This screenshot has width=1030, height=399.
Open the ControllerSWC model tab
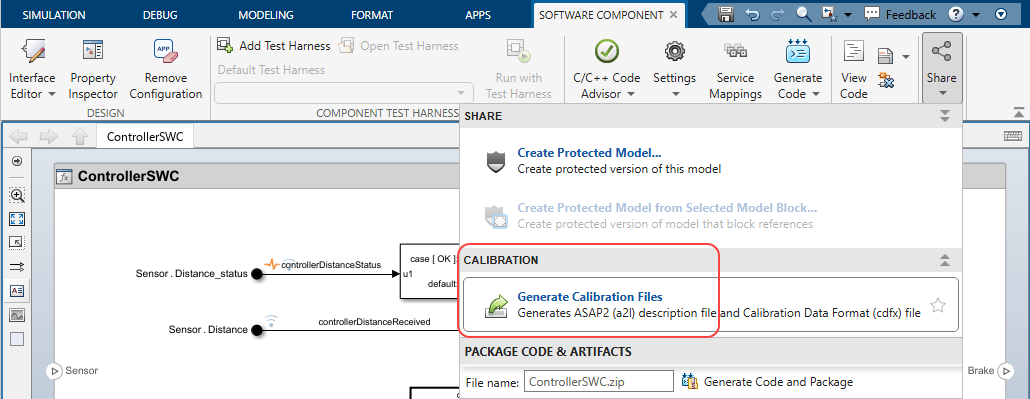(145, 137)
